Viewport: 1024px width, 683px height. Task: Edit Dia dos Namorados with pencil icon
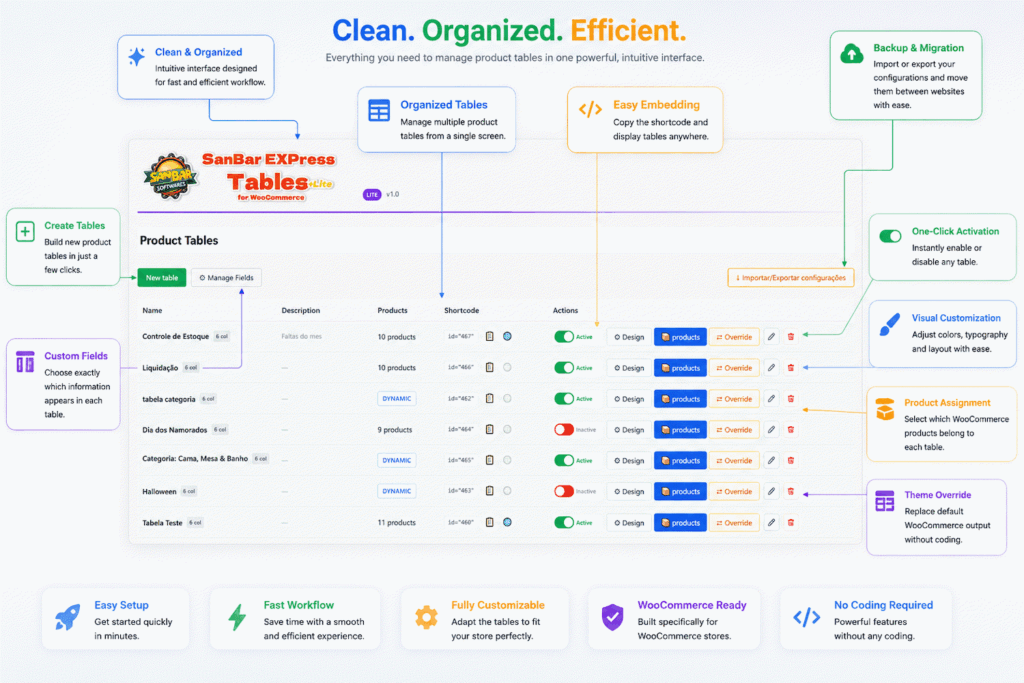click(771, 430)
